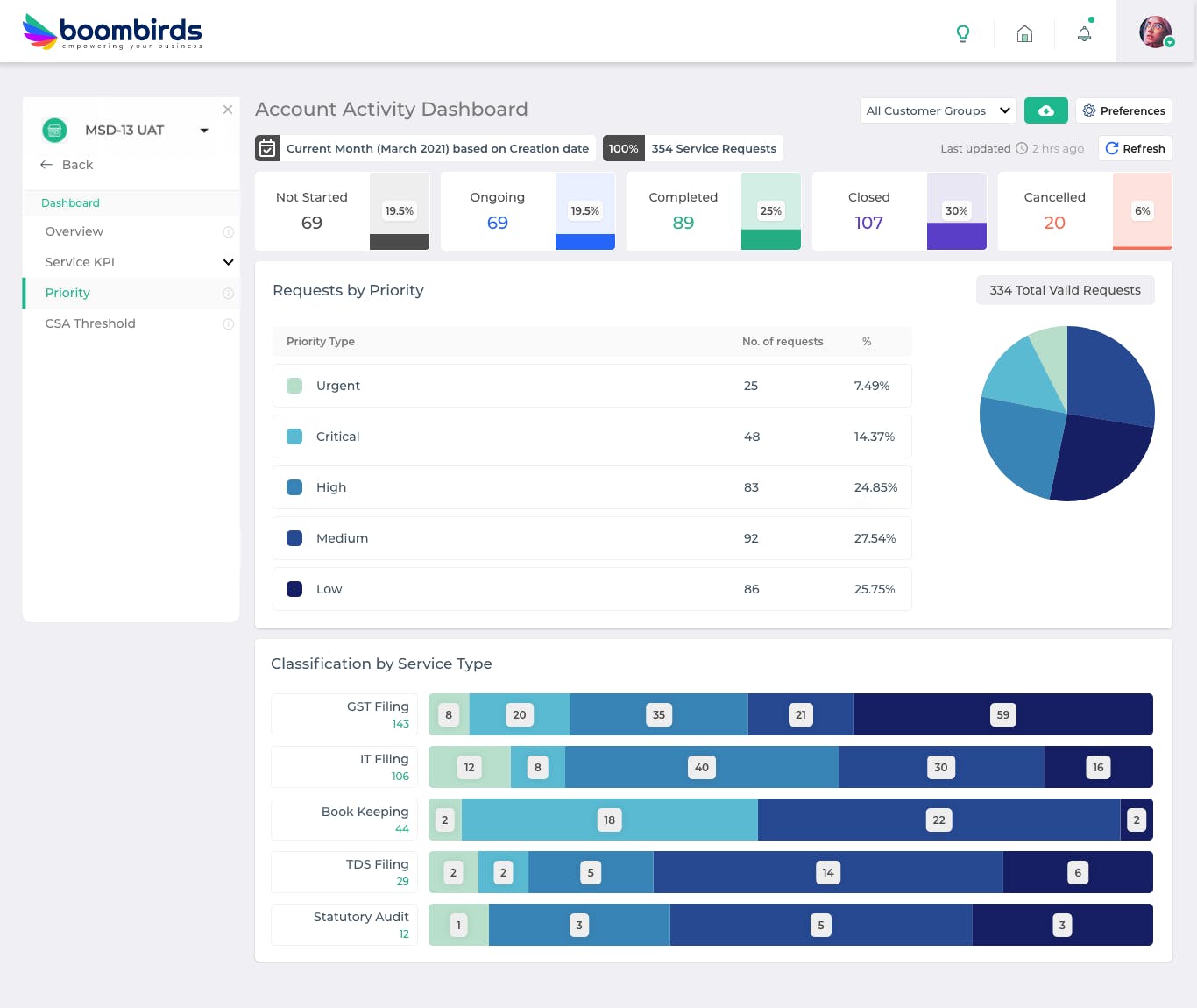Click the boombirds logo
This screenshot has width=1197, height=1008.
[x=112, y=32]
